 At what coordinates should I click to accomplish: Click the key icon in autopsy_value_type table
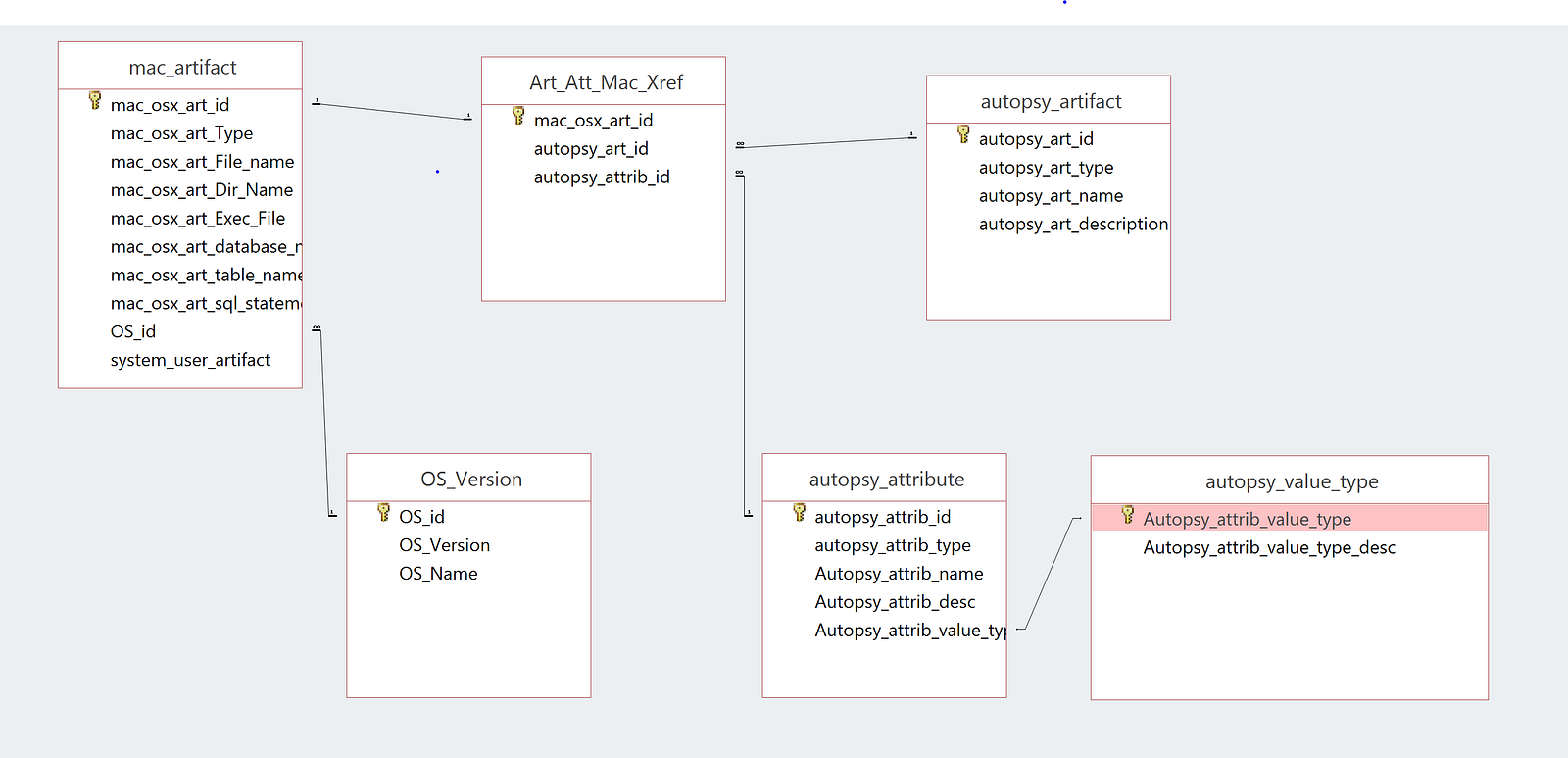pyautogui.click(x=1128, y=514)
